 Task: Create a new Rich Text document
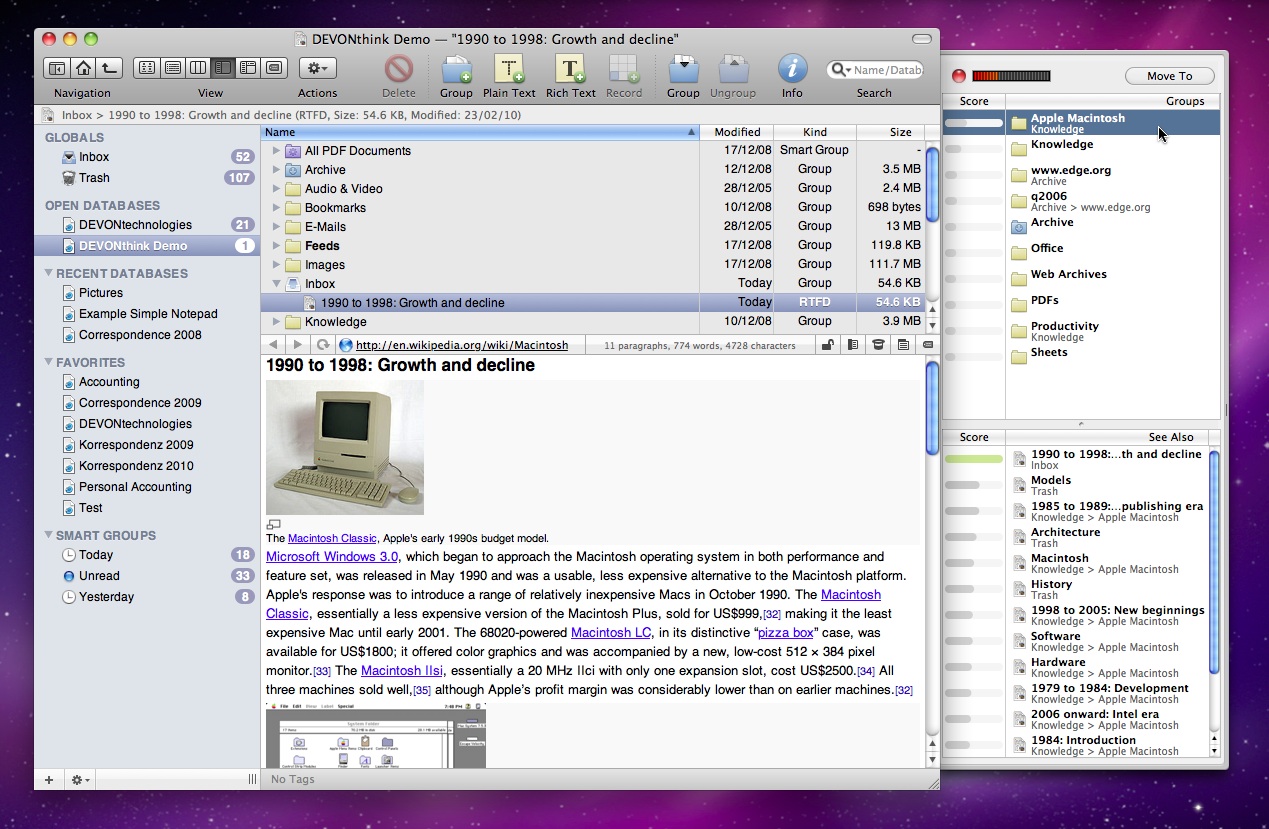click(x=571, y=69)
